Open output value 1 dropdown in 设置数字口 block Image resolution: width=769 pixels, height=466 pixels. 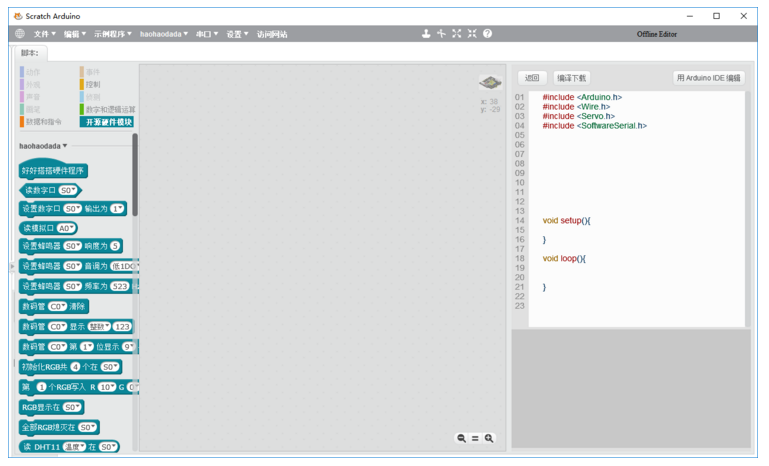(117, 208)
